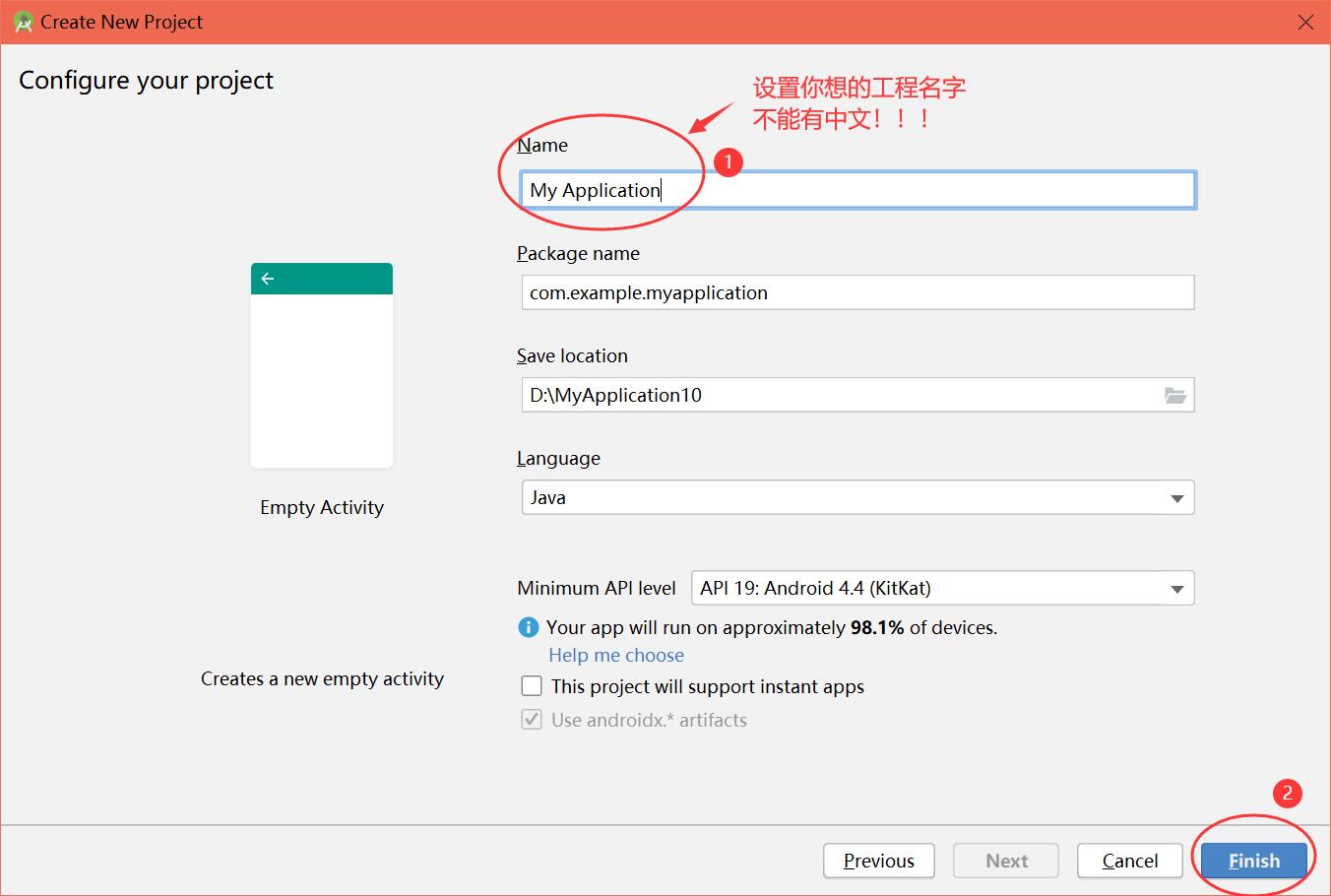
Task: Click the Android Studio logo in title bar
Action: 24,22
